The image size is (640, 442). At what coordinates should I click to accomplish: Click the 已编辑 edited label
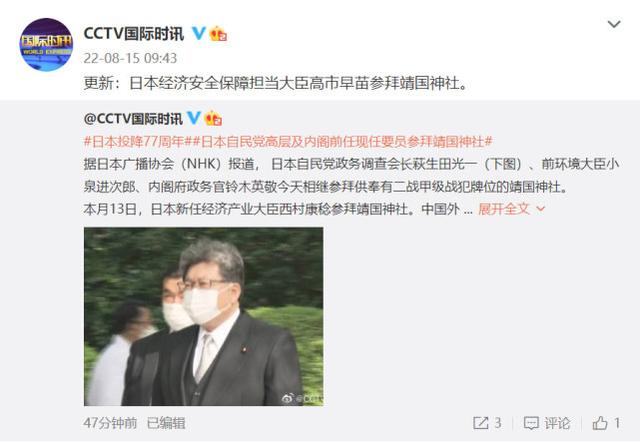click(166, 423)
